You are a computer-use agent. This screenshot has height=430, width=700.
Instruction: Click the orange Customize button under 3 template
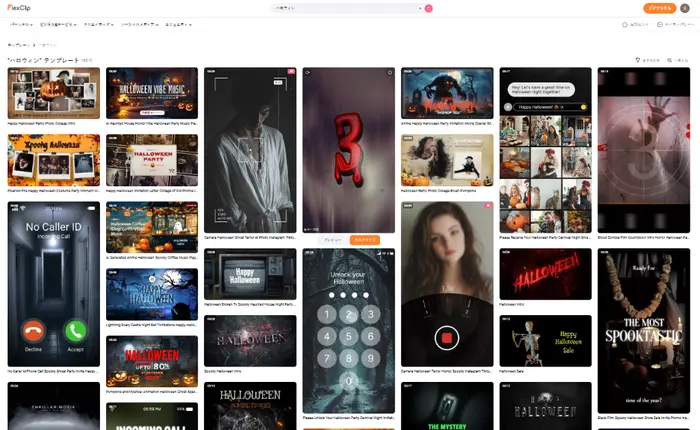(x=364, y=240)
